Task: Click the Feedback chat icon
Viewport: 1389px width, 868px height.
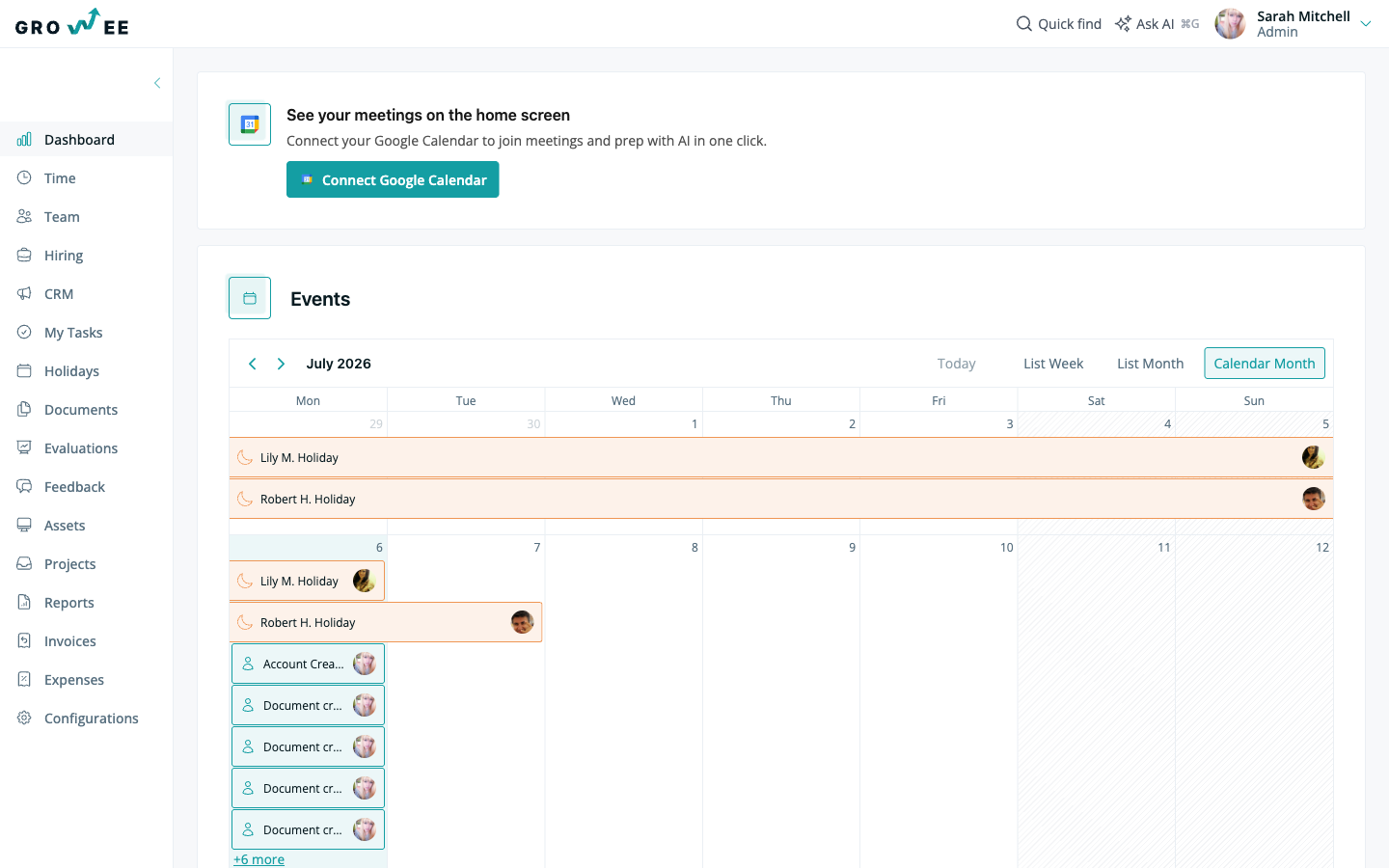Action: point(24,486)
